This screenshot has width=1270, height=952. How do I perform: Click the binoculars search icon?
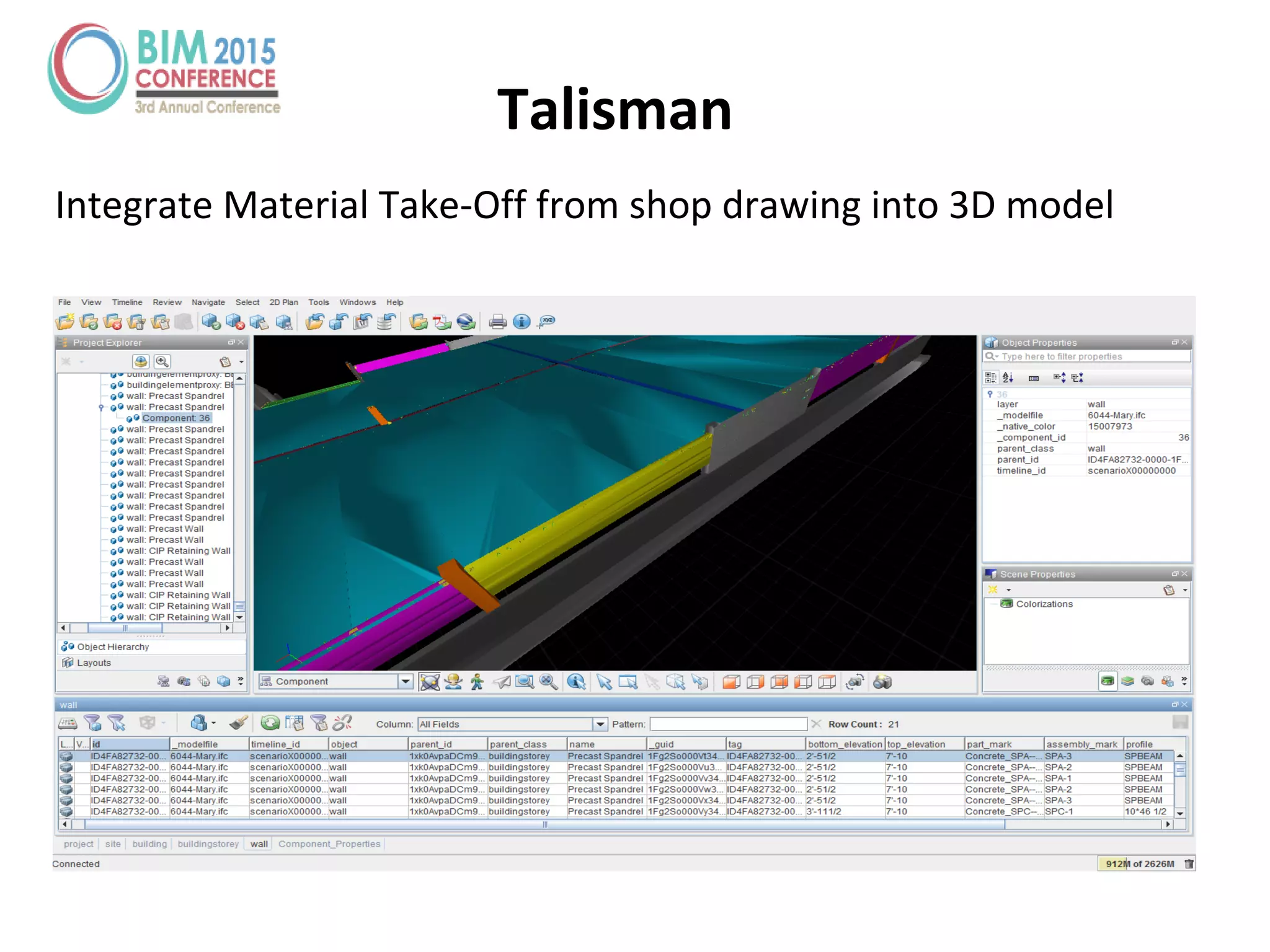[882, 682]
